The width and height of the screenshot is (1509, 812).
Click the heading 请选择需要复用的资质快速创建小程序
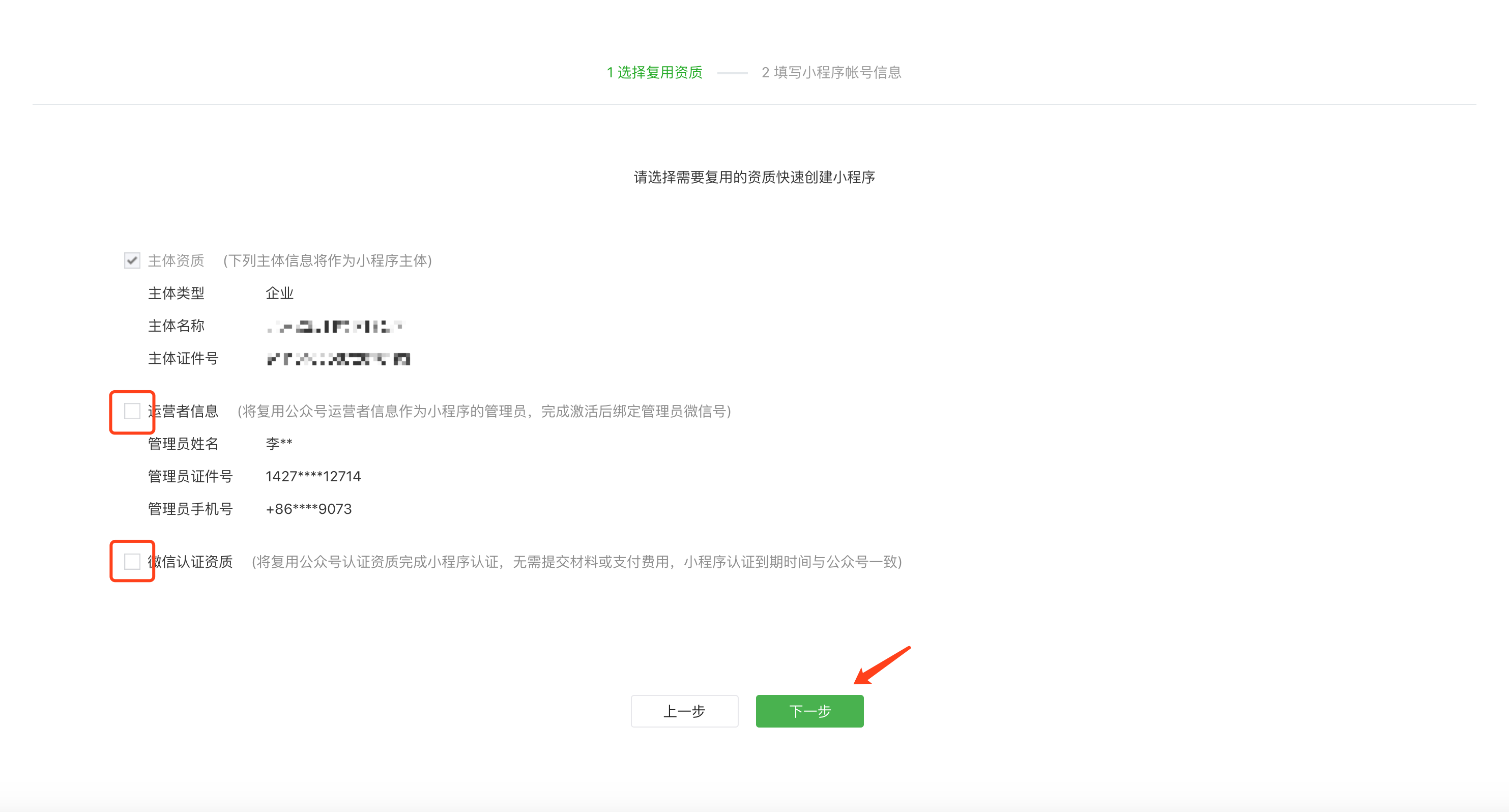tap(754, 177)
